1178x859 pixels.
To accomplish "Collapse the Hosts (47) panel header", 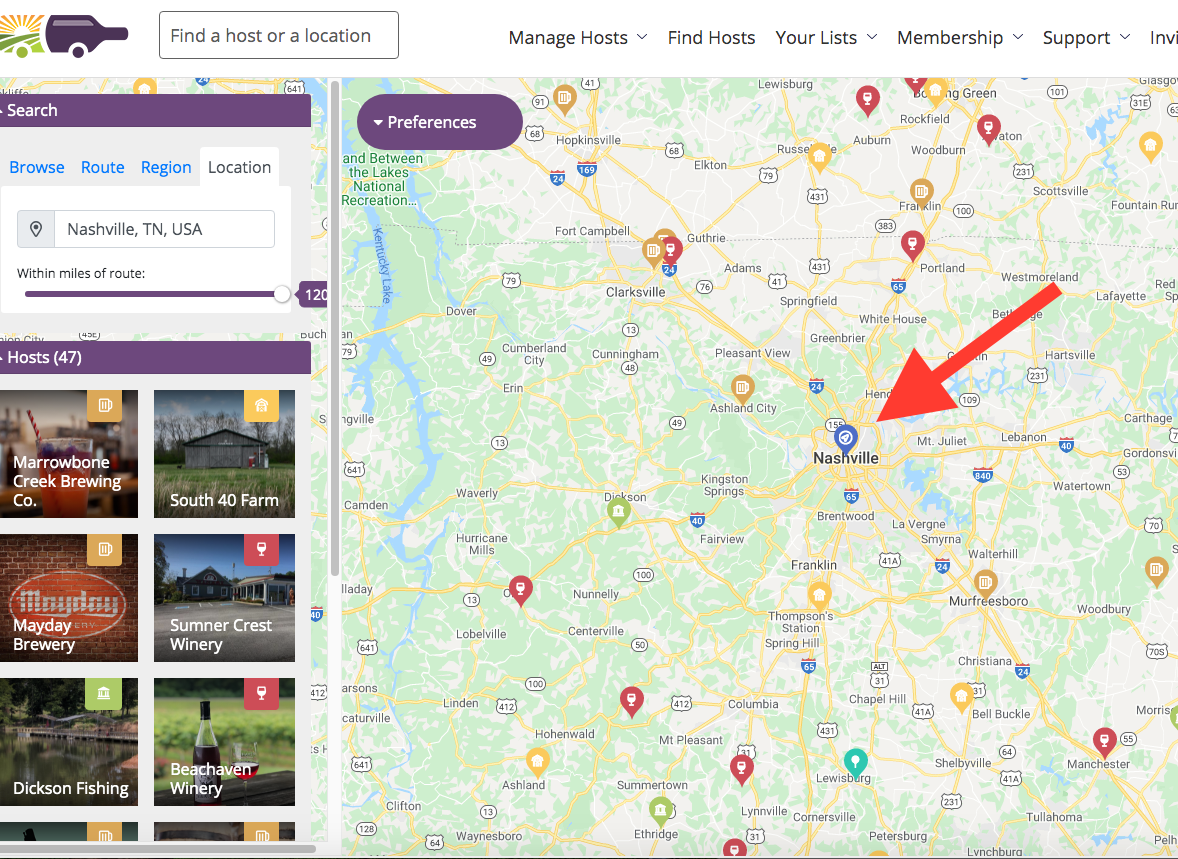I will (x=155, y=358).
